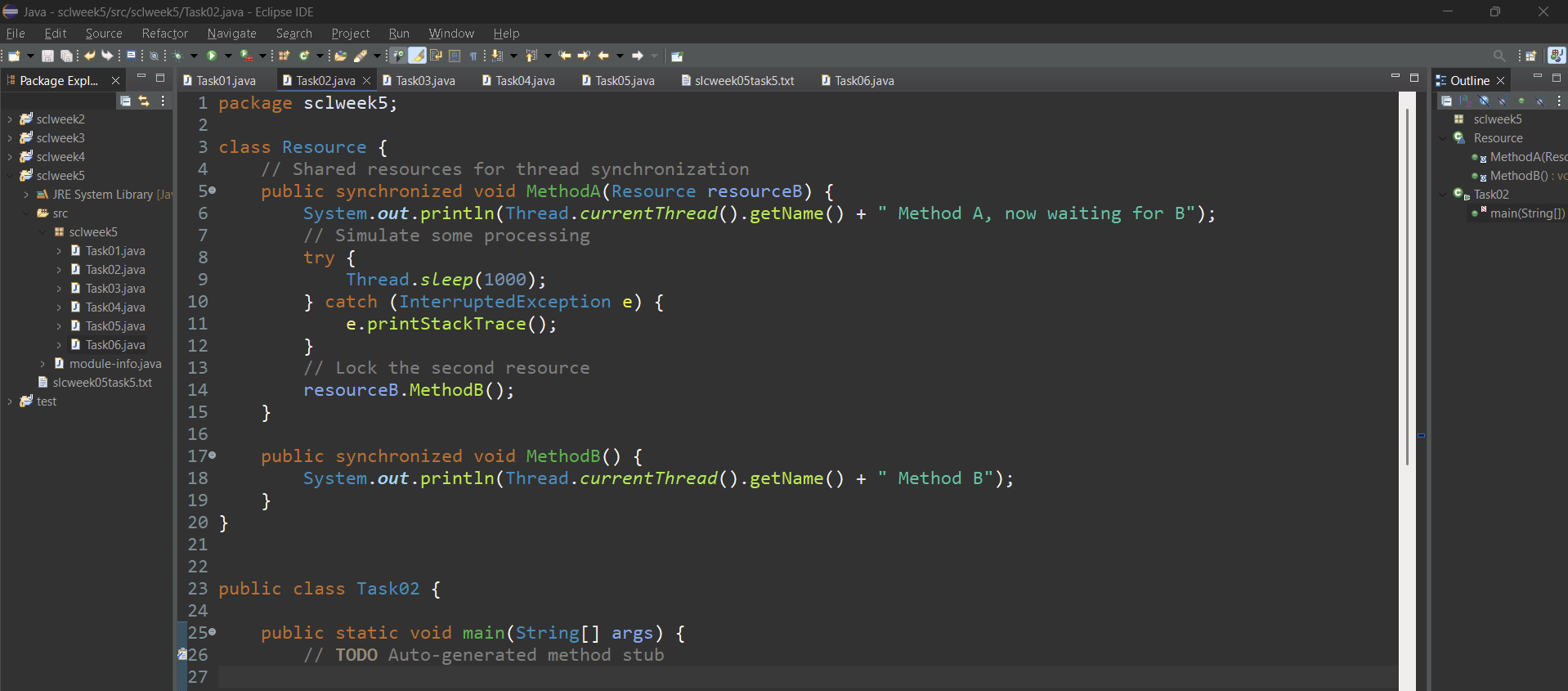
Task: Expand the sclweek4 project
Action: [x=10, y=157]
